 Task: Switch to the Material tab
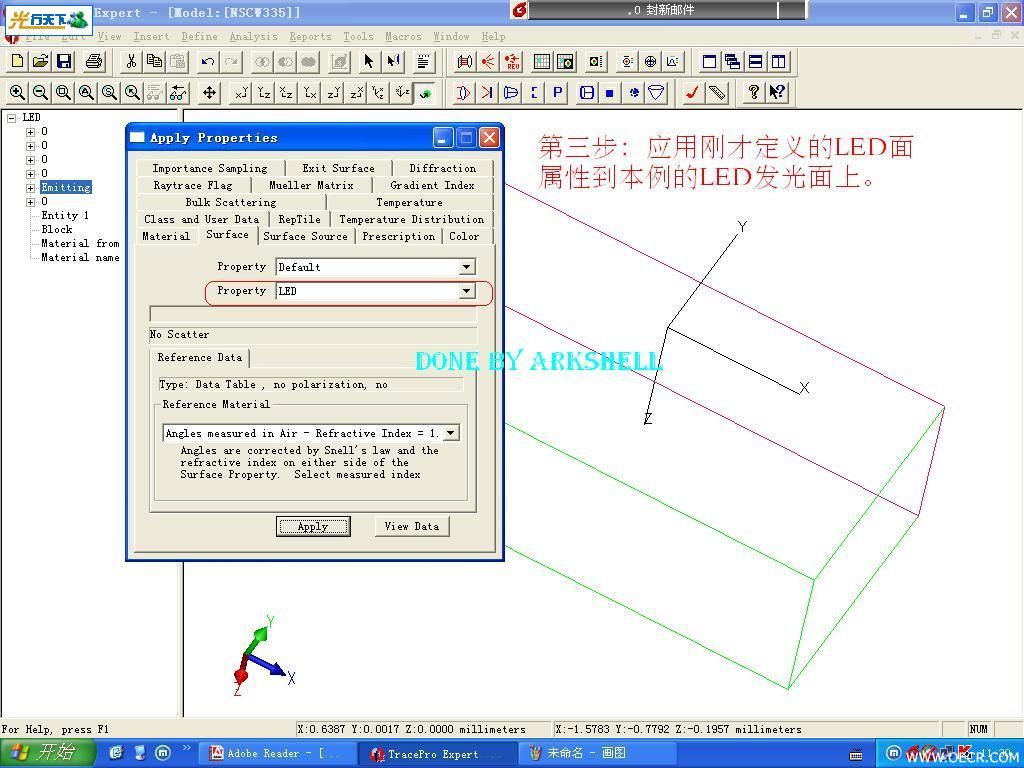[166, 236]
